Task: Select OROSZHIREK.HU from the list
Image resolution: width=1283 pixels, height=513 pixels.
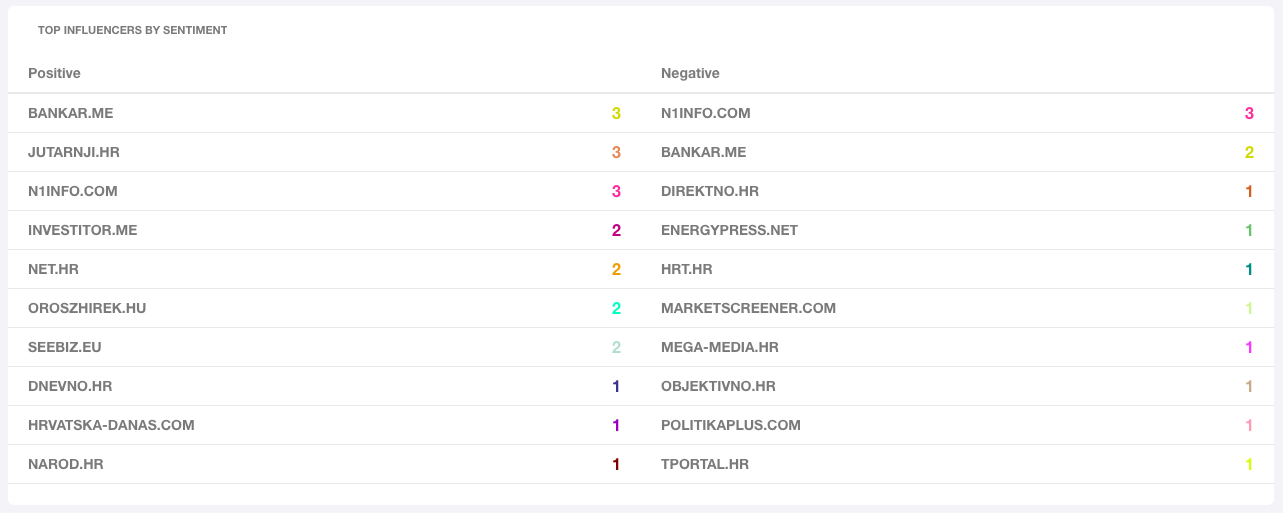Action: pyautogui.click(x=87, y=308)
